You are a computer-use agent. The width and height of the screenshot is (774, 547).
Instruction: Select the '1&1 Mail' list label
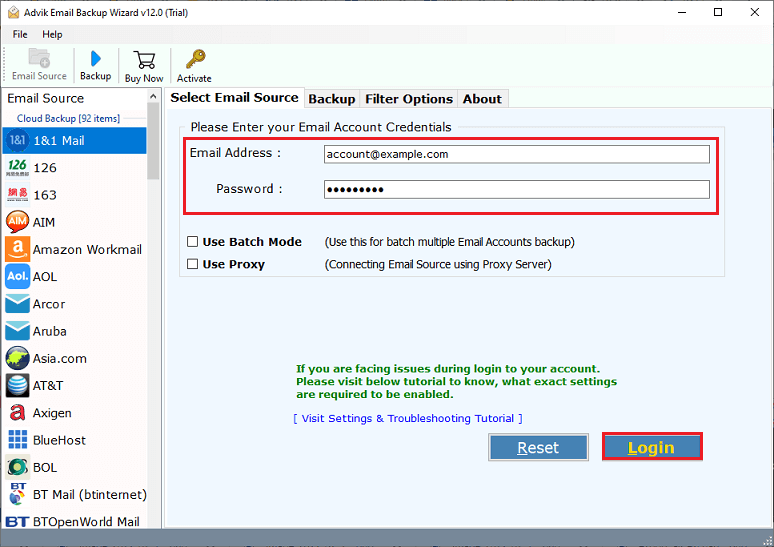pyautogui.click(x=59, y=141)
